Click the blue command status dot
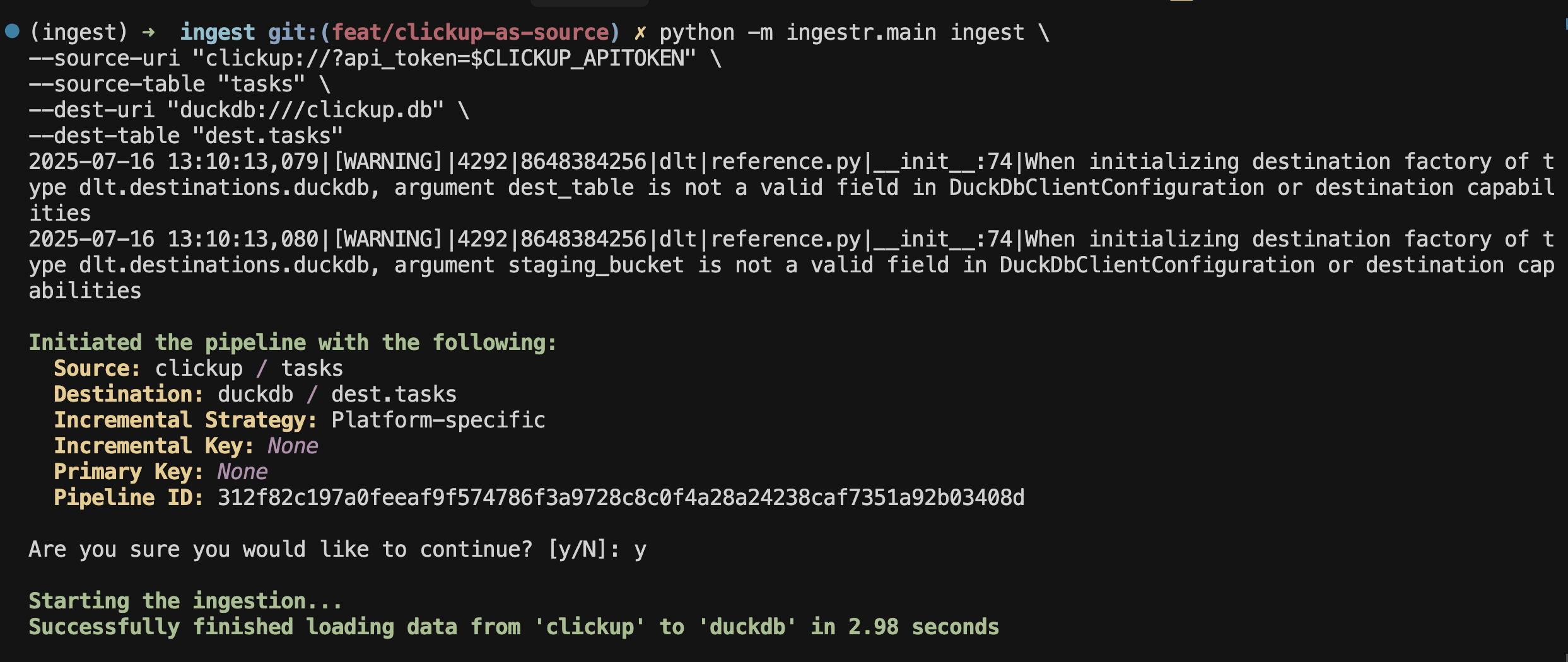Viewport: 1568px width, 662px height. pos(12,31)
